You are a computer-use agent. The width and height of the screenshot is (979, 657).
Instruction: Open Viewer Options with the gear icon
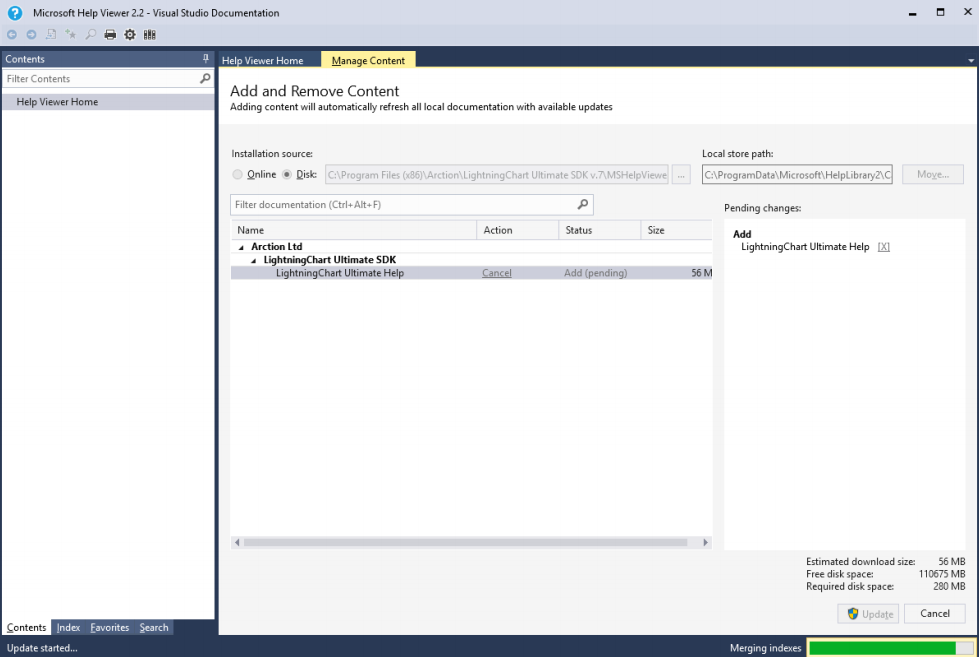coord(129,34)
